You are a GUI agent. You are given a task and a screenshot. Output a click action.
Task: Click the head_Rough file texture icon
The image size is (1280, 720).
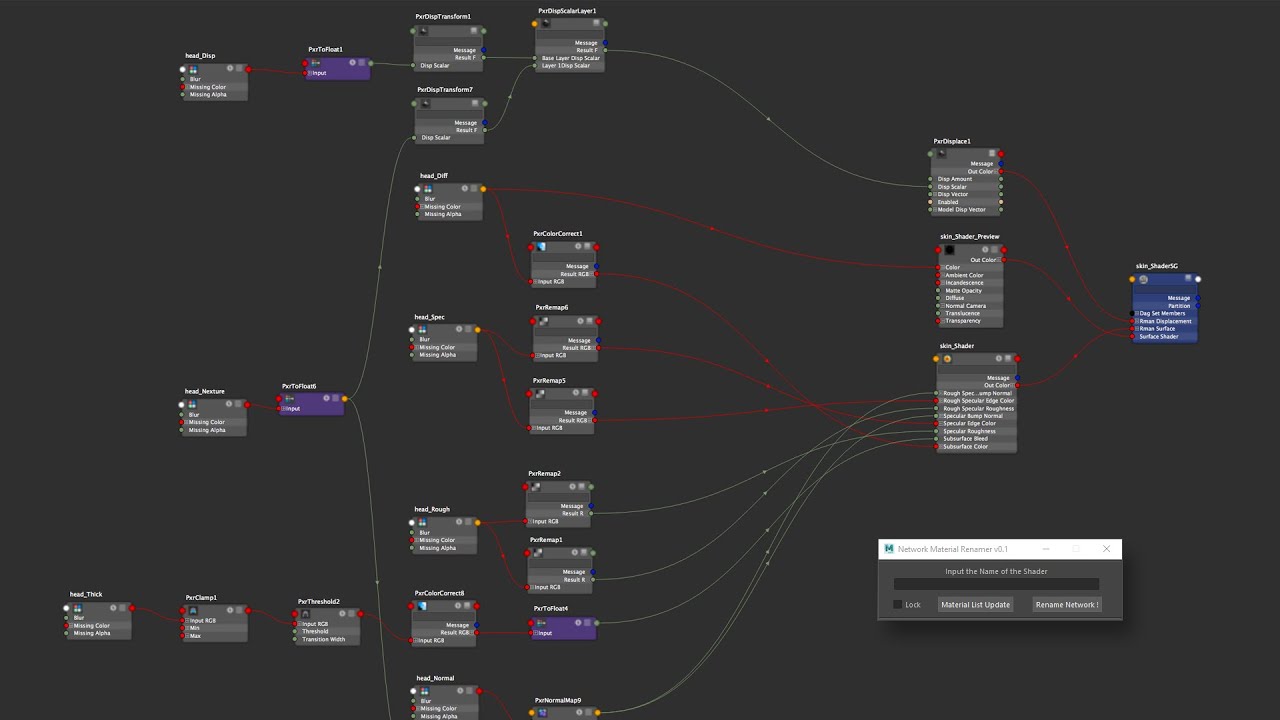point(423,522)
